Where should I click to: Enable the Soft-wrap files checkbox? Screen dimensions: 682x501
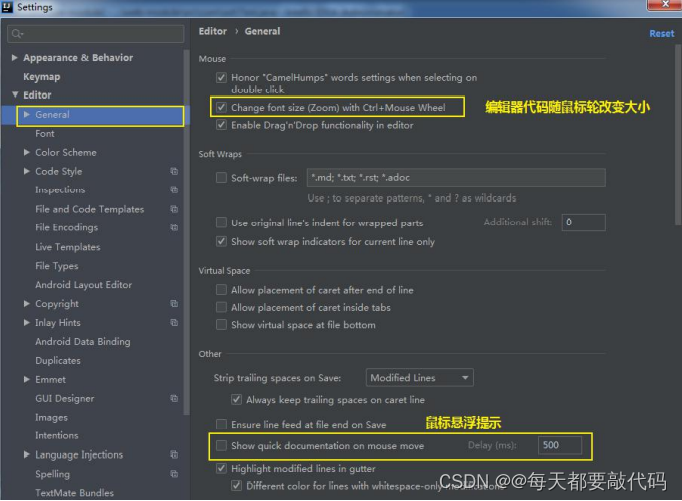[x=221, y=177]
